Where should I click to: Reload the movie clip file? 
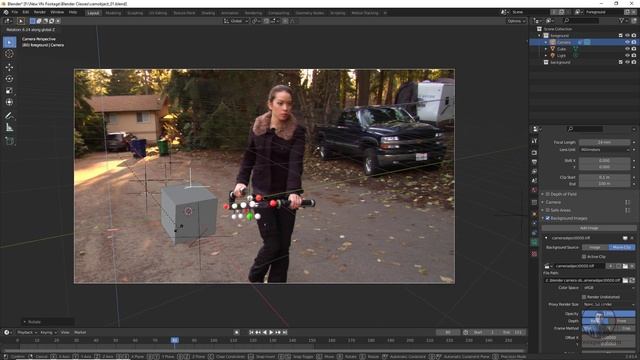[x=632, y=280]
